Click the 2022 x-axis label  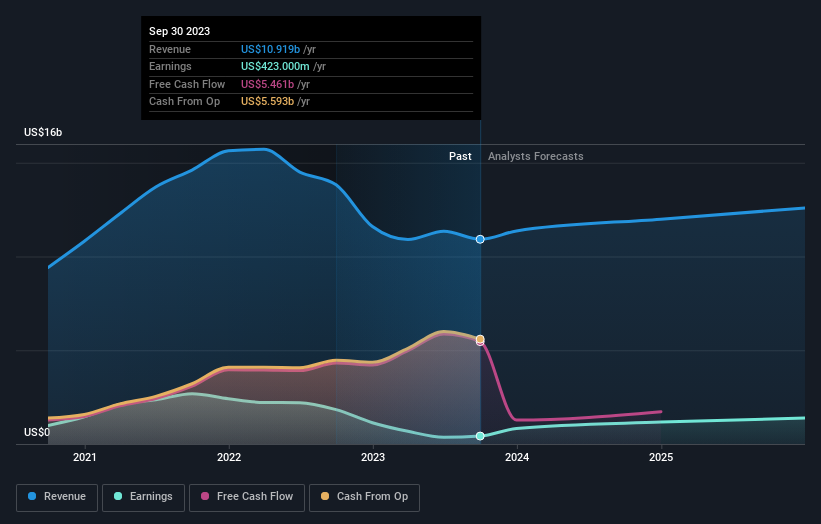tap(229, 458)
